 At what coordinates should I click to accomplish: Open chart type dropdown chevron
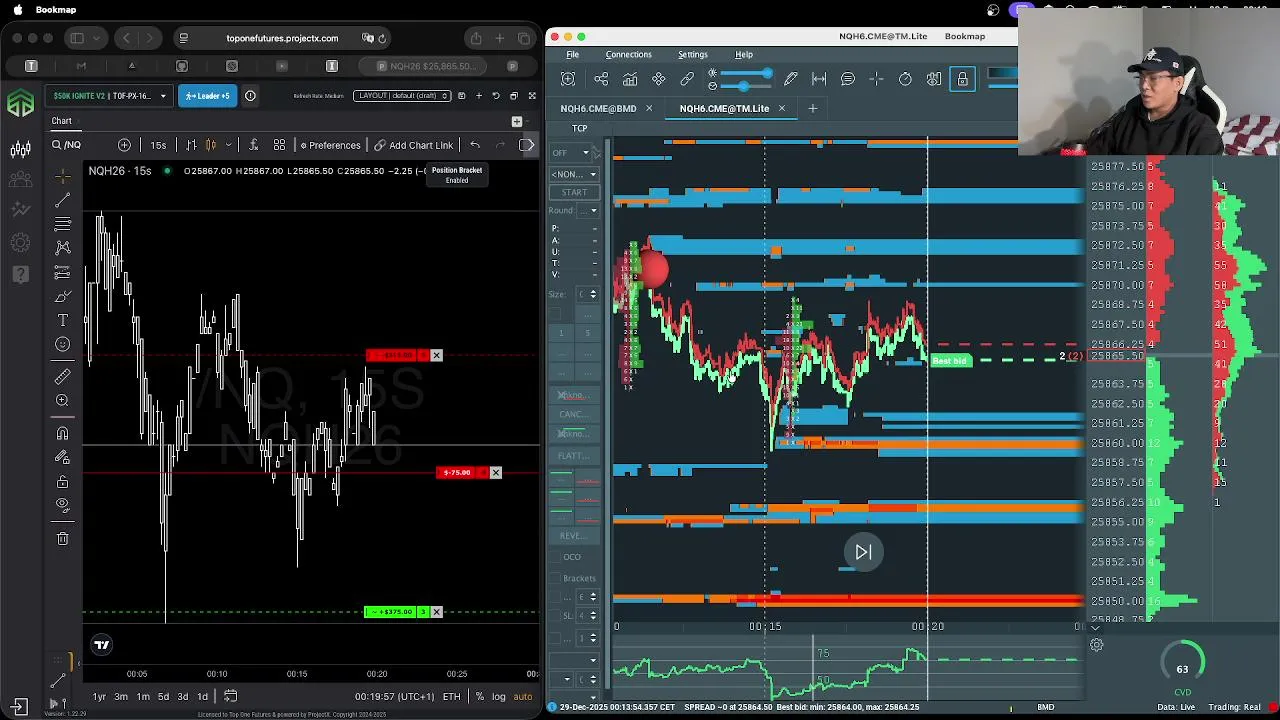229,145
